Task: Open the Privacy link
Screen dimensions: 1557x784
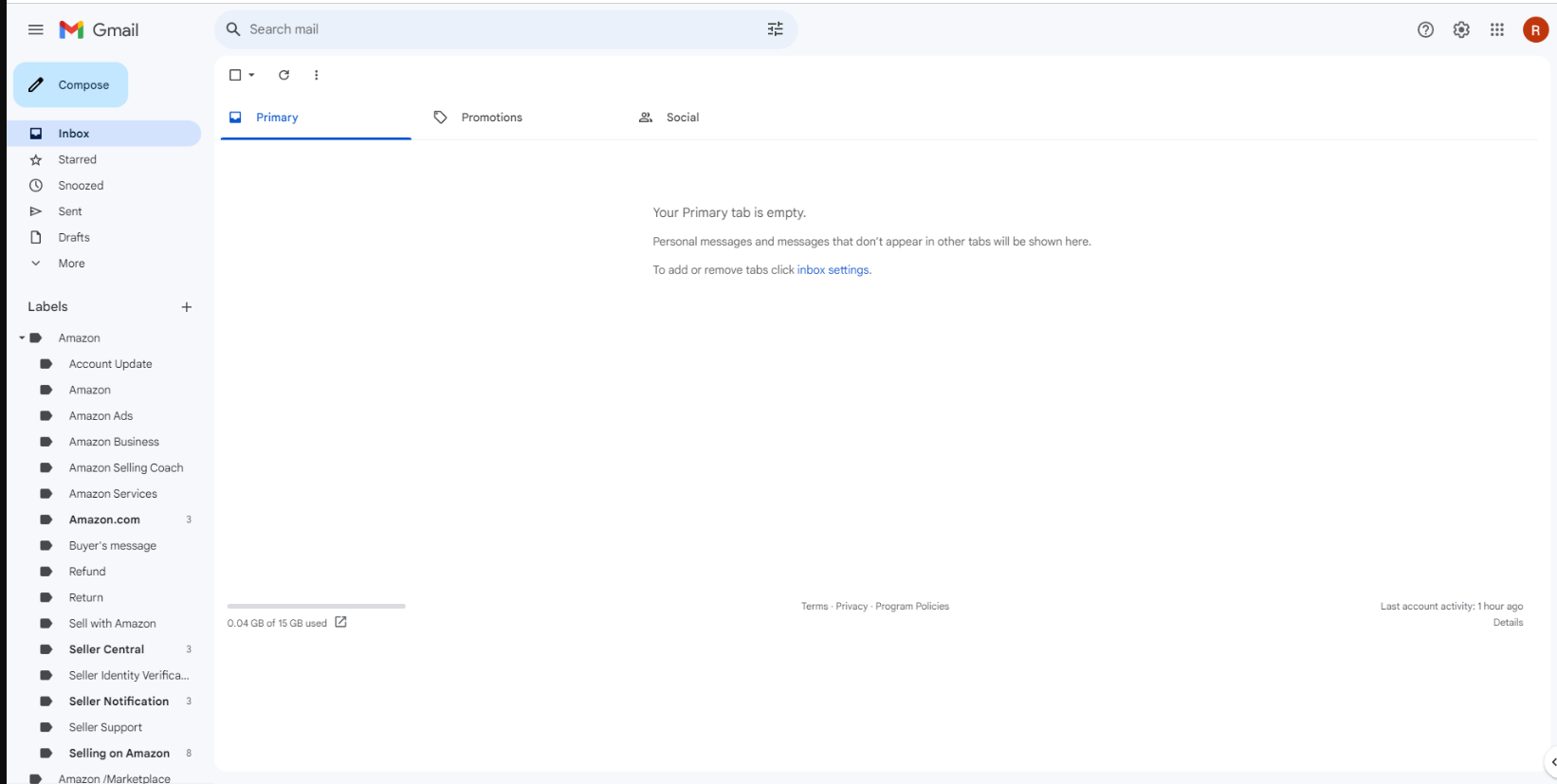Action: coord(852,607)
